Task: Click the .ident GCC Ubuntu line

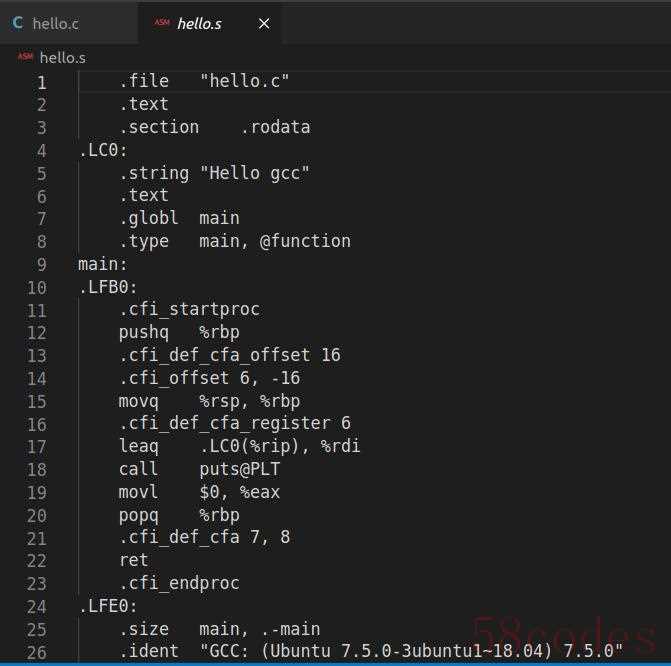Action: click(371, 651)
